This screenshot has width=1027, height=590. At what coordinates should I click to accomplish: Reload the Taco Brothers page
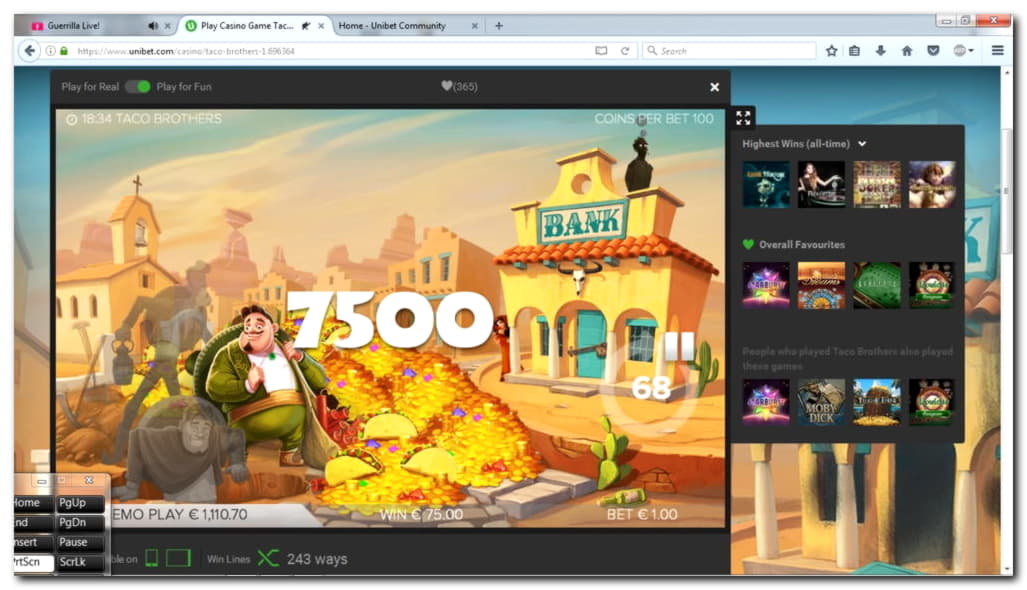pos(625,50)
